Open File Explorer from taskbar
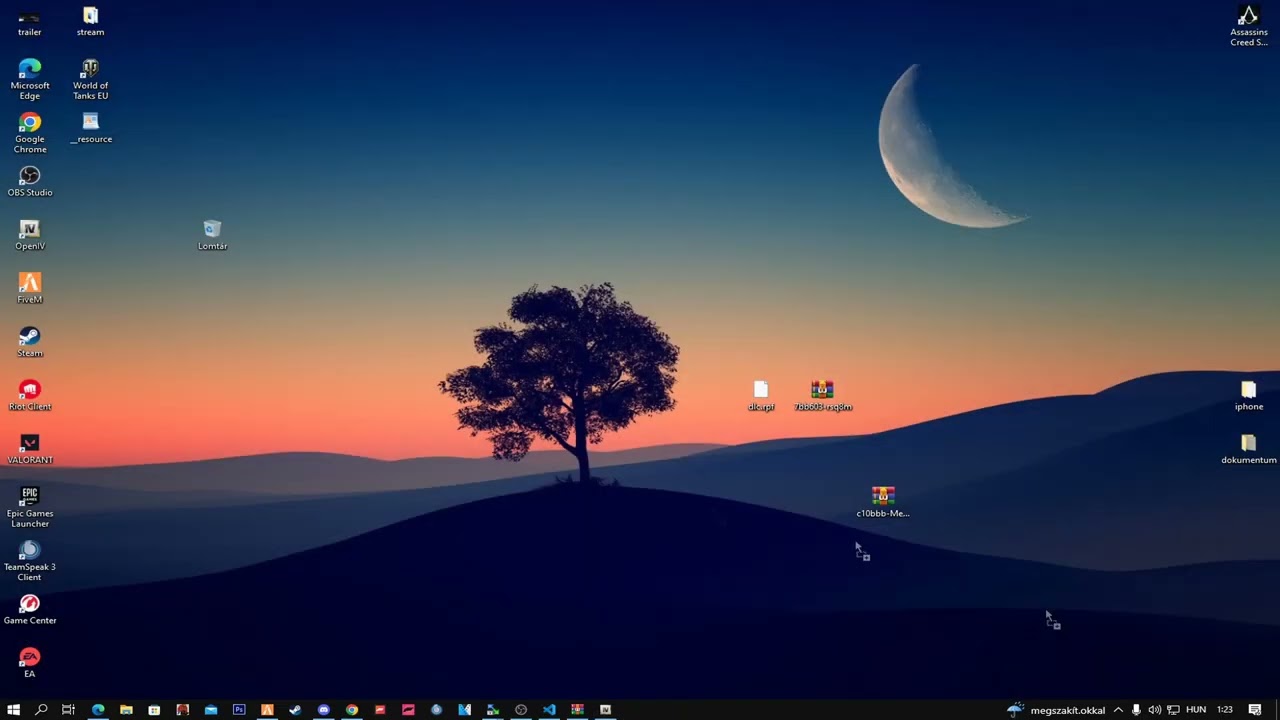Image resolution: width=1280 pixels, height=720 pixels. tap(126, 710)
